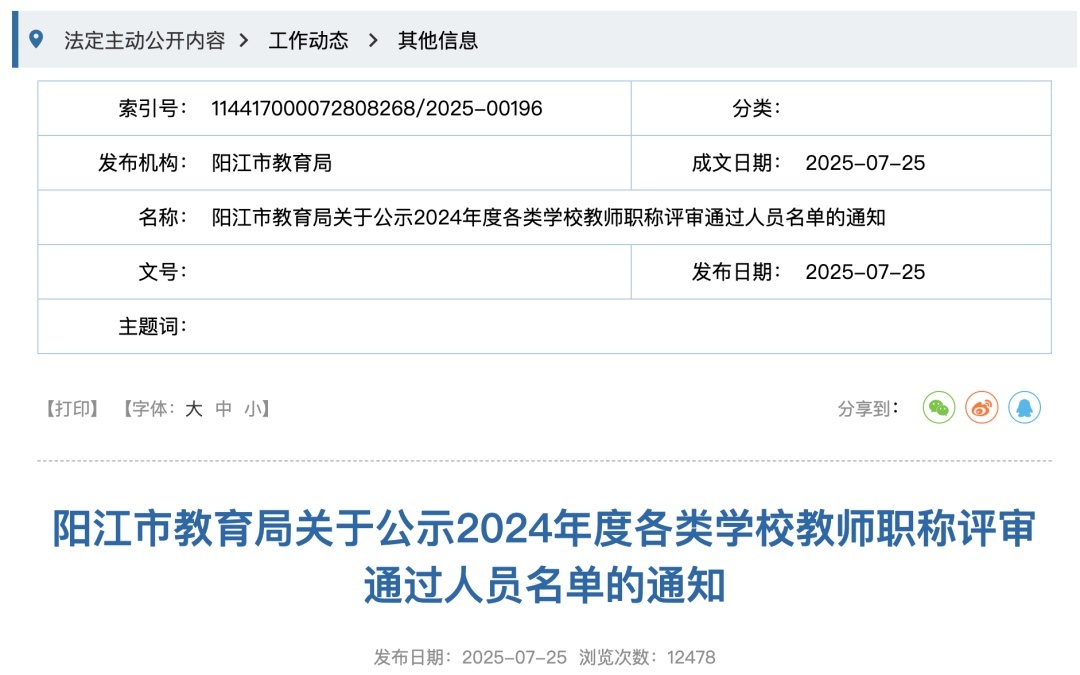The width and height of the screenshot is (1080, 675).
Task: Set font size to medium (中)
Action: click(224, 408)
